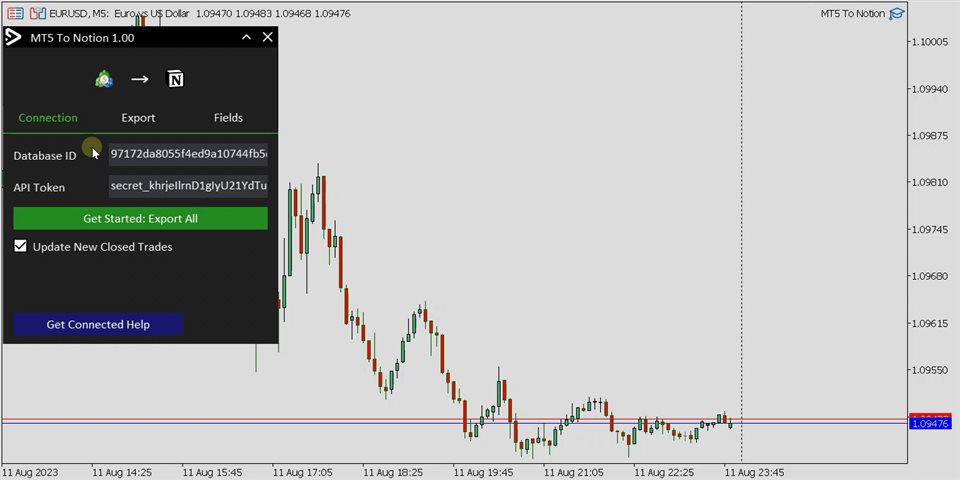This screenshot has width=960, height=480.
Task: Click the 11 Aug 21:05 time label
Action: point(574,473)
